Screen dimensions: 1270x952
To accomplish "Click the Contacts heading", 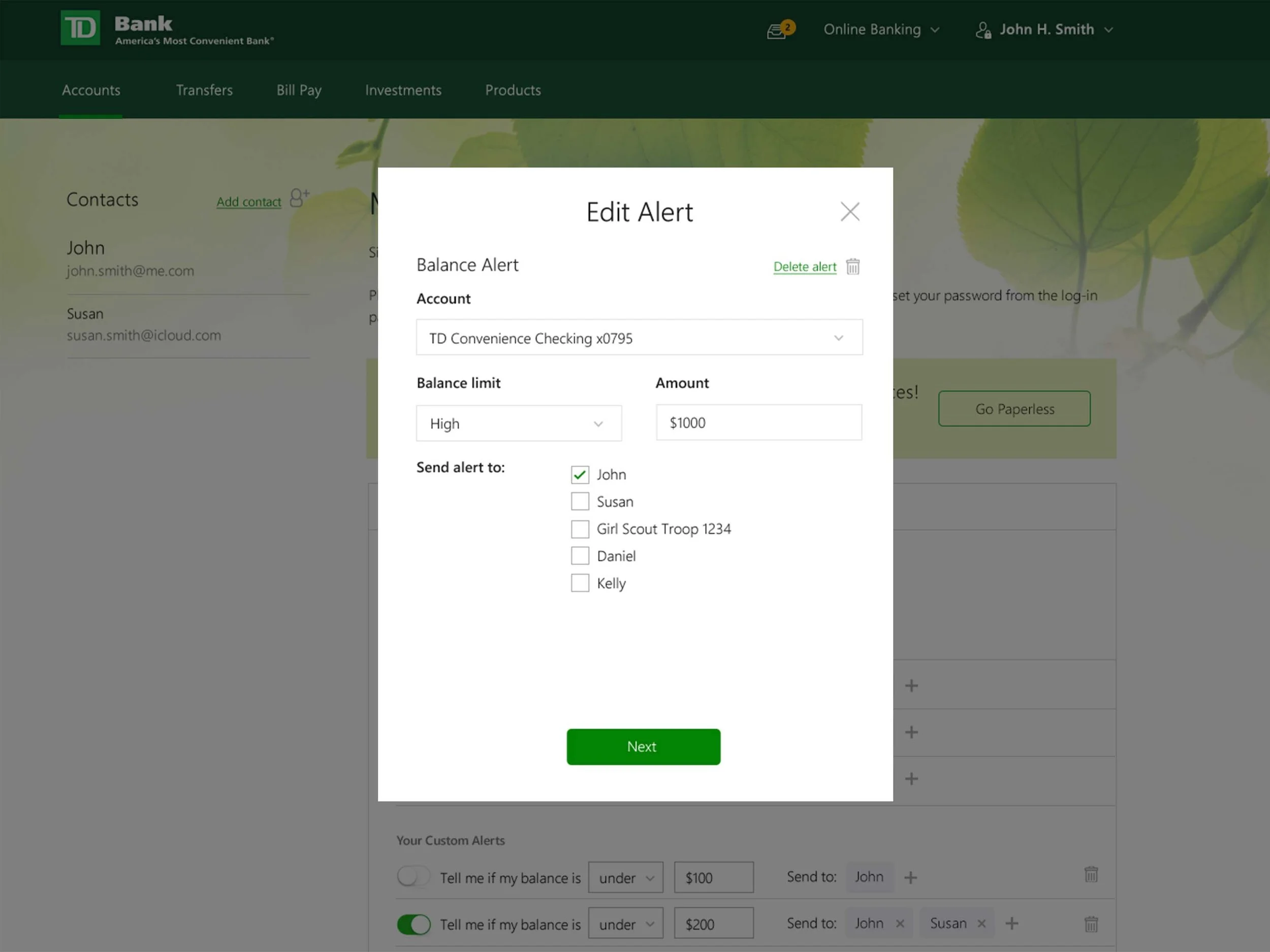I will click(x=102, y=199).
